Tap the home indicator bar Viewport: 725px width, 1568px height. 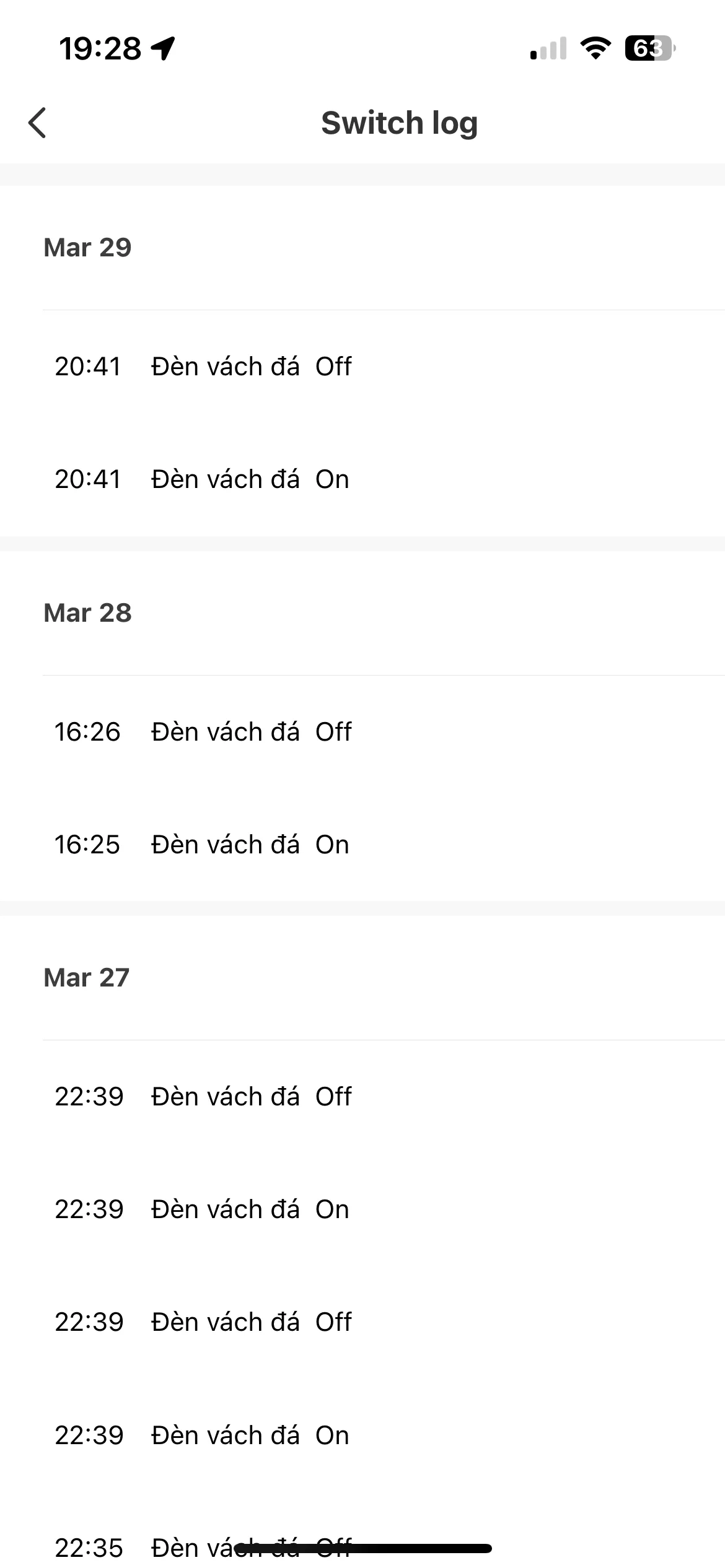(363, 1549)
